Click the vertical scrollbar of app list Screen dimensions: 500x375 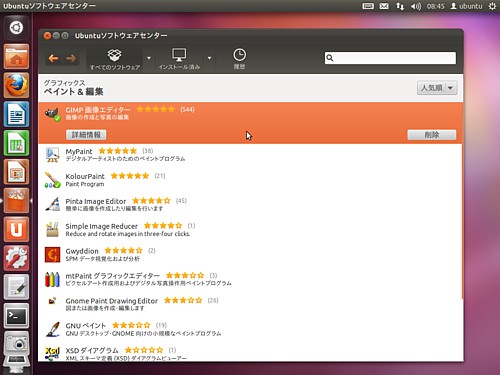(462, 201)
